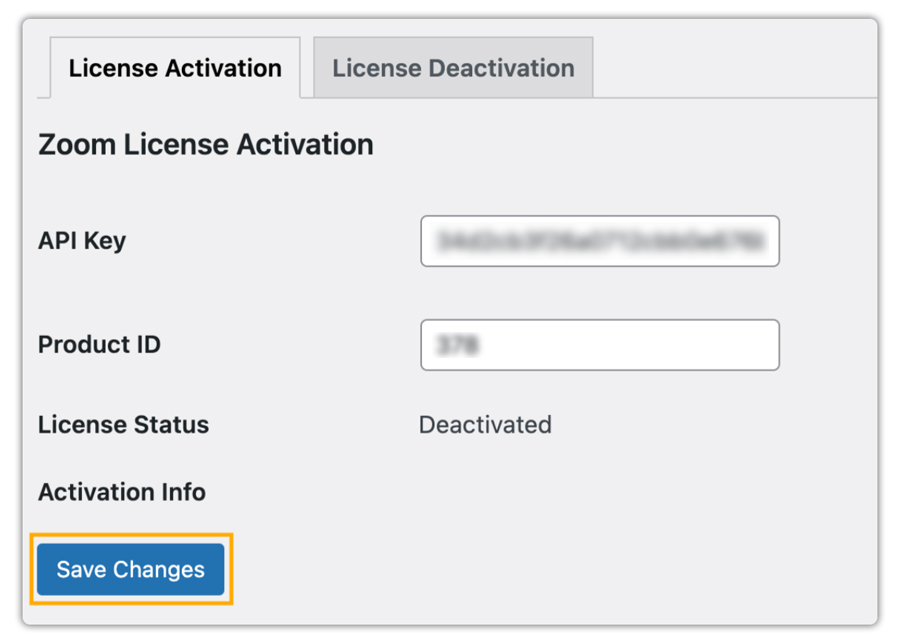Image resolution: width=900 pixels, height=642 pixels.
Task: Click the API Key label
Action: tap(81, 241)
